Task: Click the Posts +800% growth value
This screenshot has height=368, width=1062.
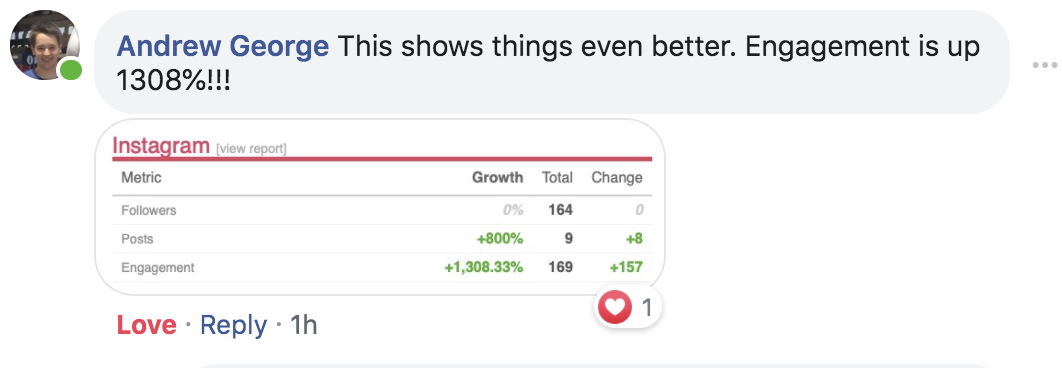Action: click(x=500, y=239)
